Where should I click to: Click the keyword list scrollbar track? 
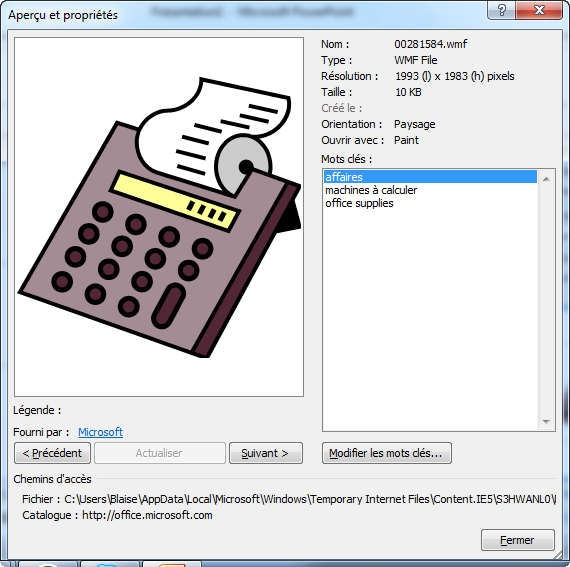click(546, 300)
